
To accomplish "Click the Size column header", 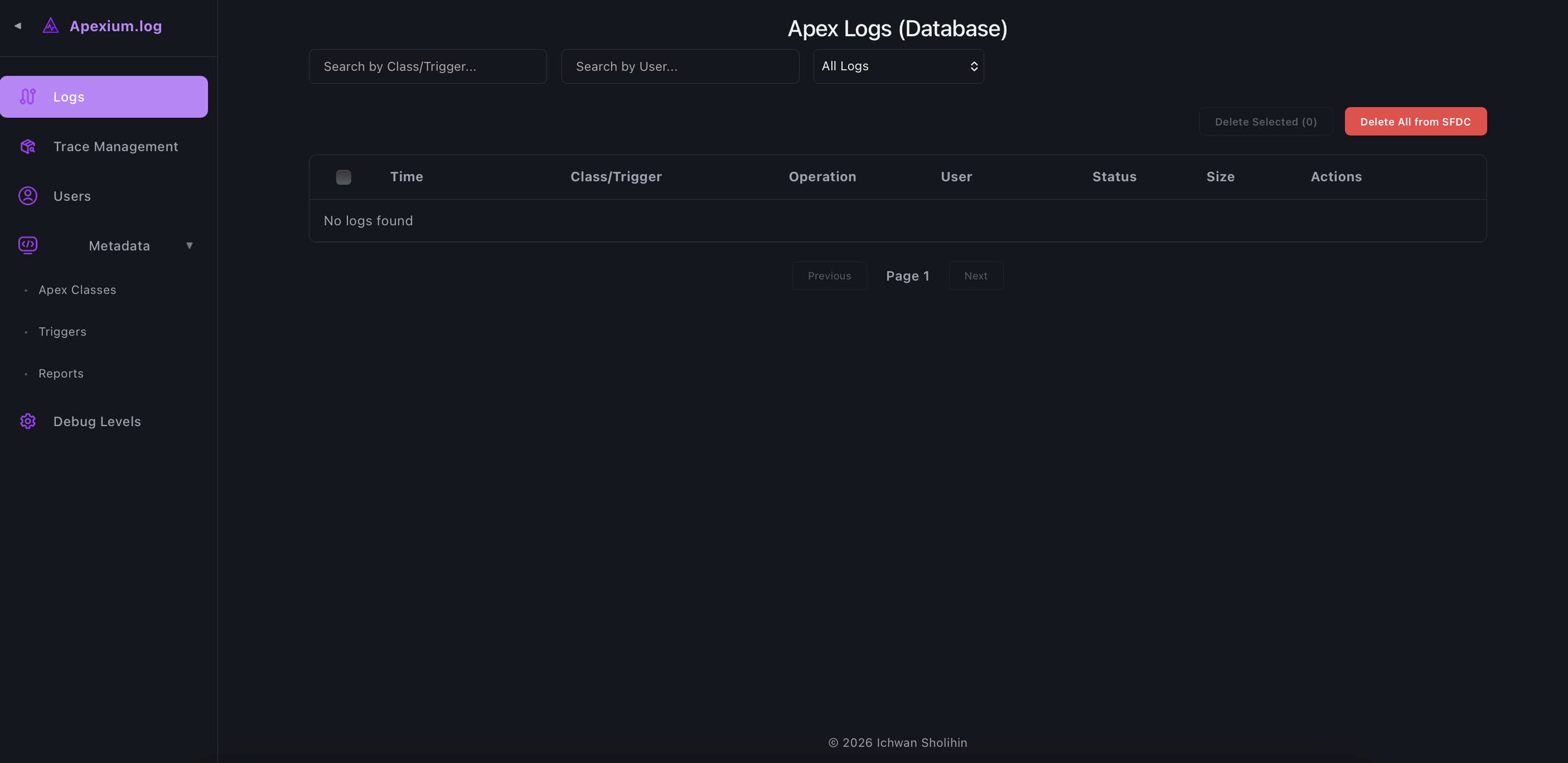I will click(1221, 177).
